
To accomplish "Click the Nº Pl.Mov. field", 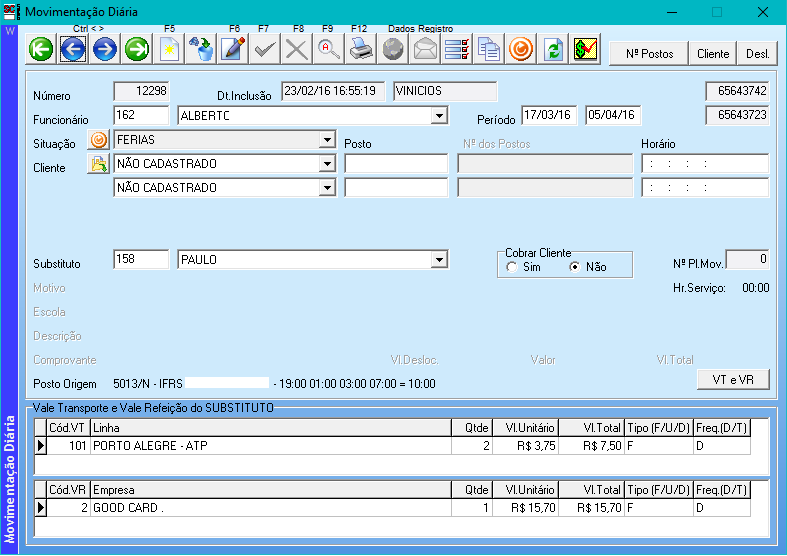I will 747,259.
